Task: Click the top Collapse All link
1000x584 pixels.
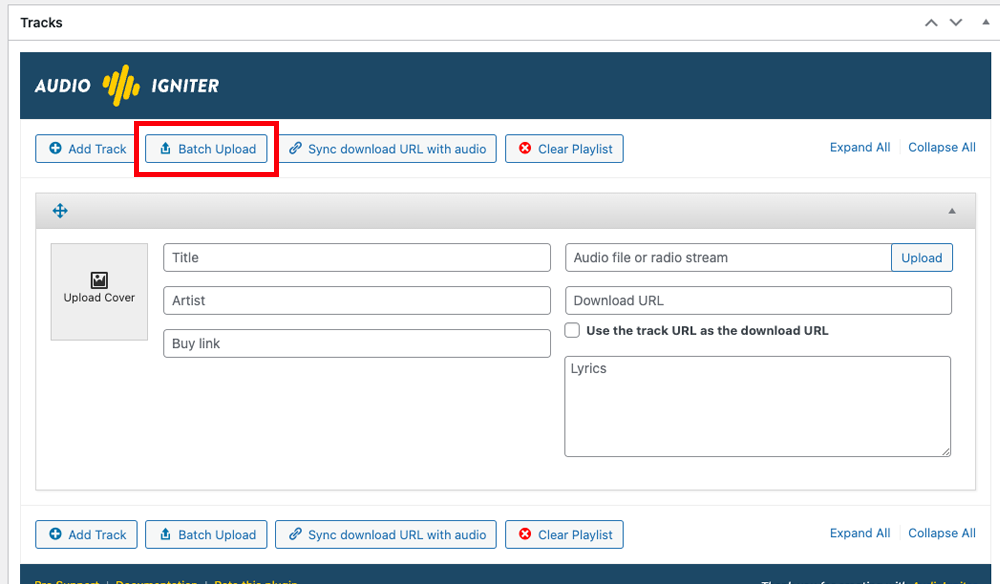Action: 941,147
